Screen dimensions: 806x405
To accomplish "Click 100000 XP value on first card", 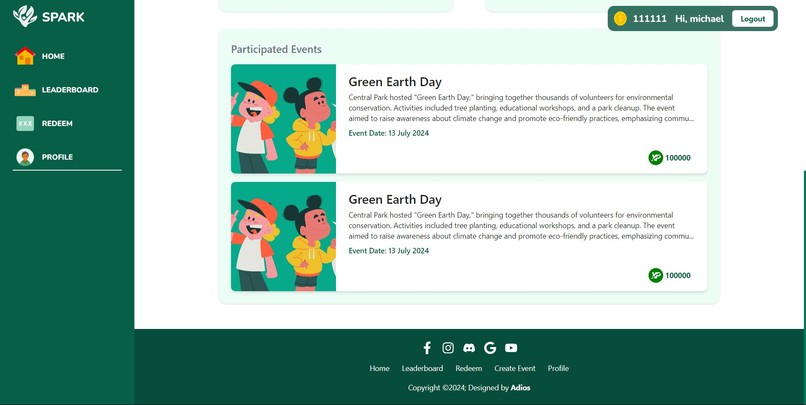I will pos(678,158).
